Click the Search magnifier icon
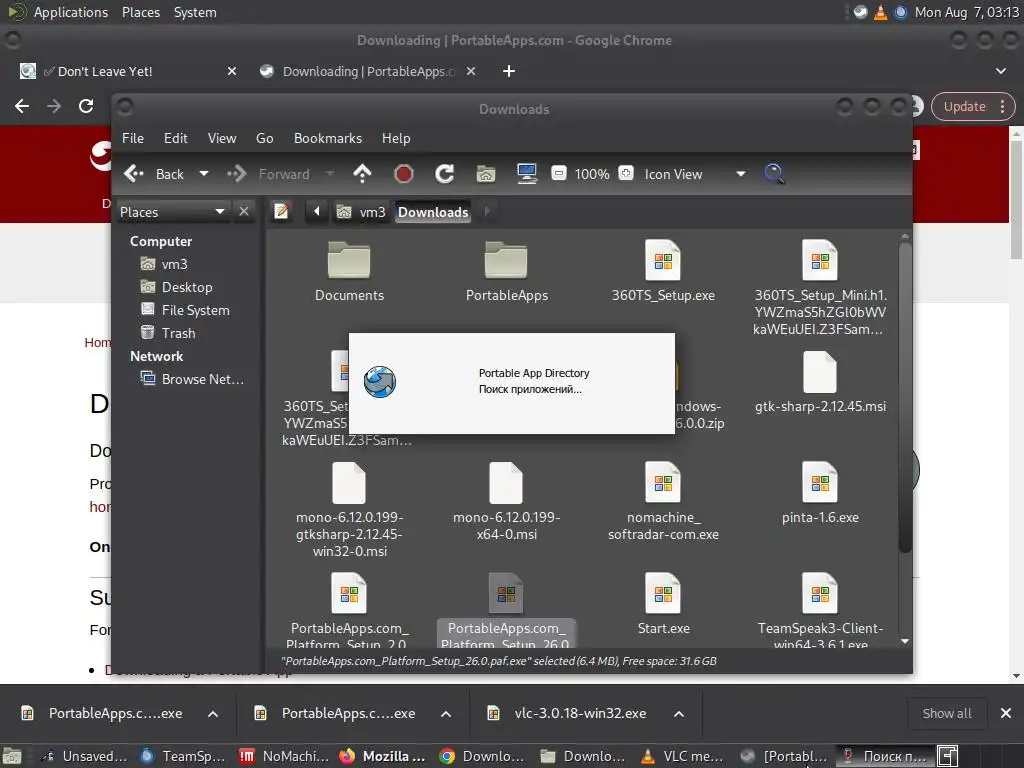The width and height of the screenshot is (1024, 768). coord(774,174)
